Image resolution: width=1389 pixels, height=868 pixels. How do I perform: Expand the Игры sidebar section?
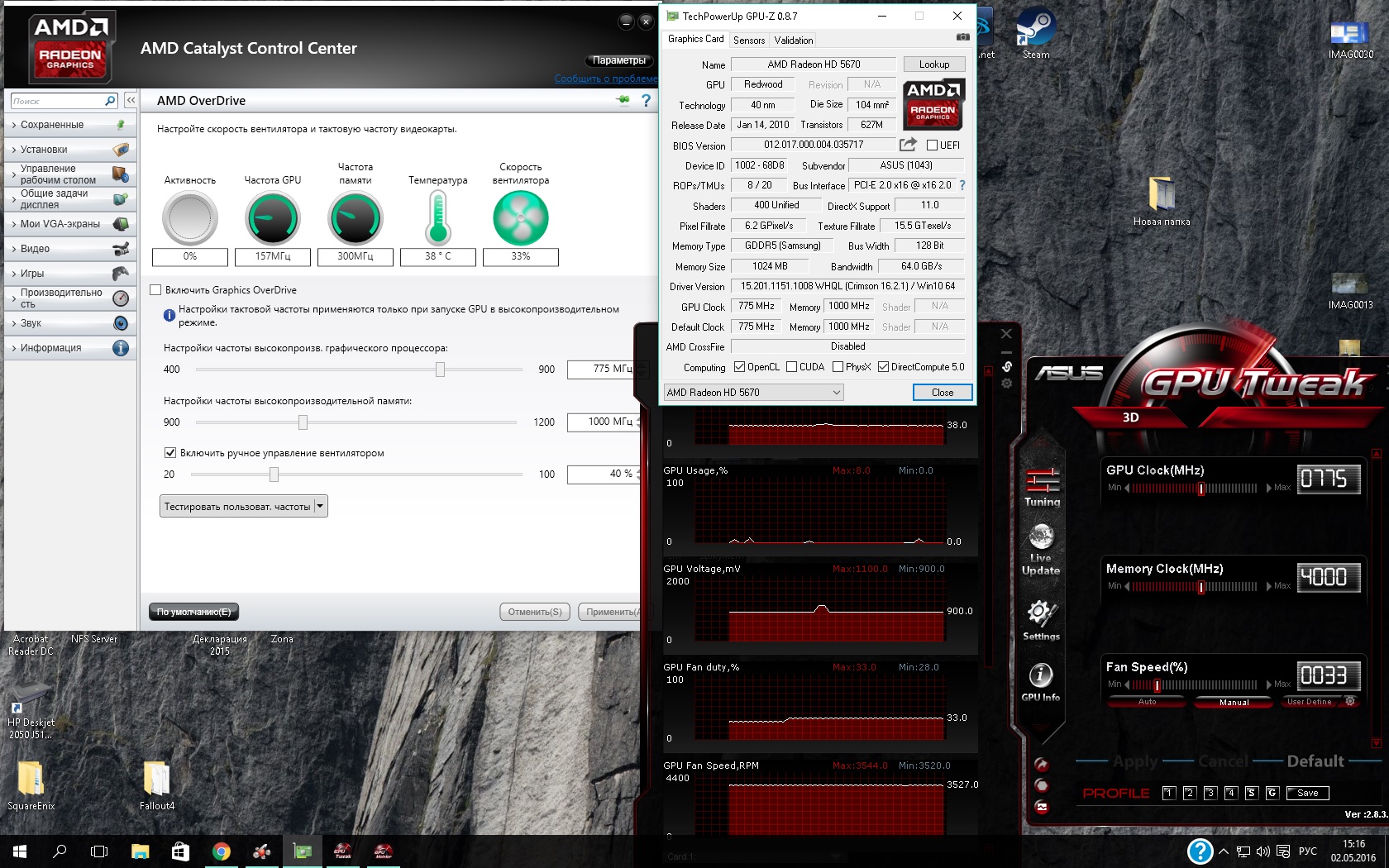[x=70, y=274]
